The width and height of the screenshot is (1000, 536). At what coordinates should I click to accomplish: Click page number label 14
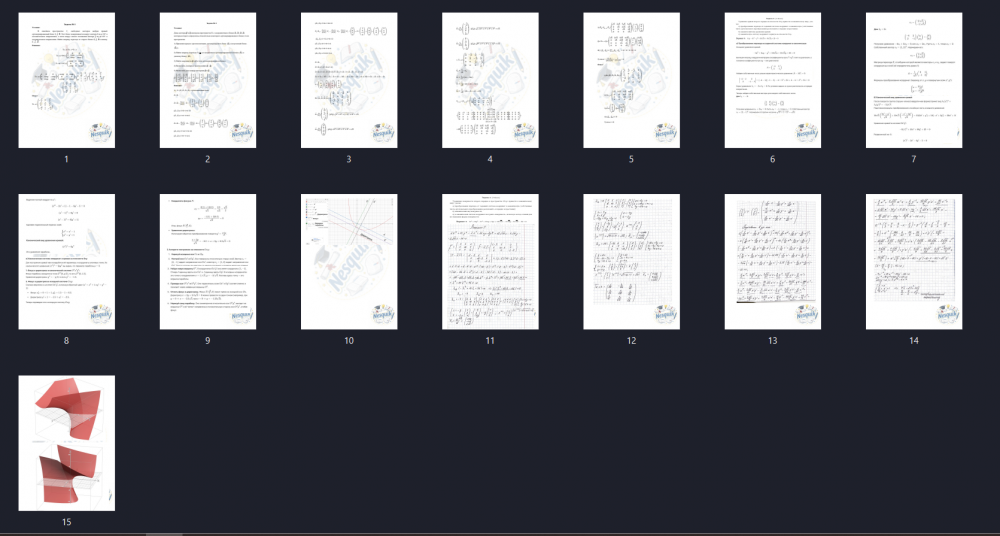(914, 341)
